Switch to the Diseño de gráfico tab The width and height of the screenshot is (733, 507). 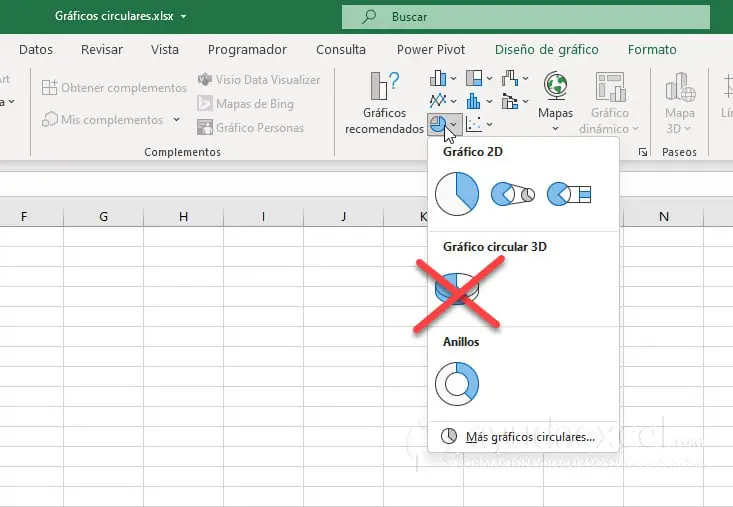point(546,49)
